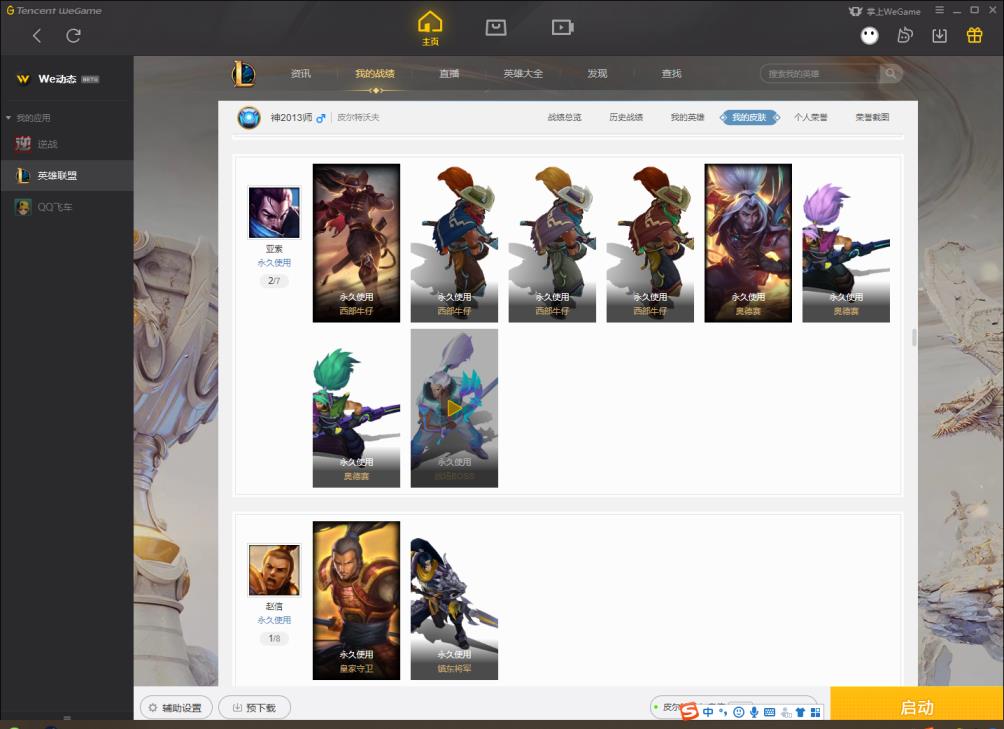Click the 亚索 champion portrait
The height and width of the screenshot is (729, 1004).
[x=274, y=212]
